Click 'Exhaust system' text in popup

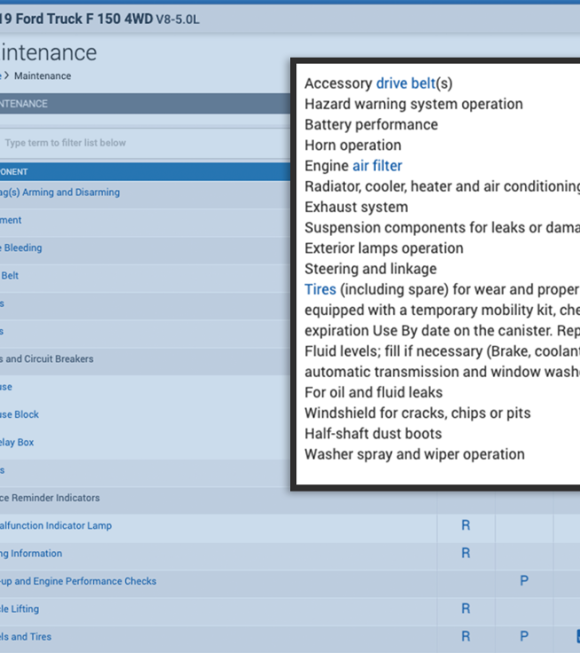coord(356,207)
